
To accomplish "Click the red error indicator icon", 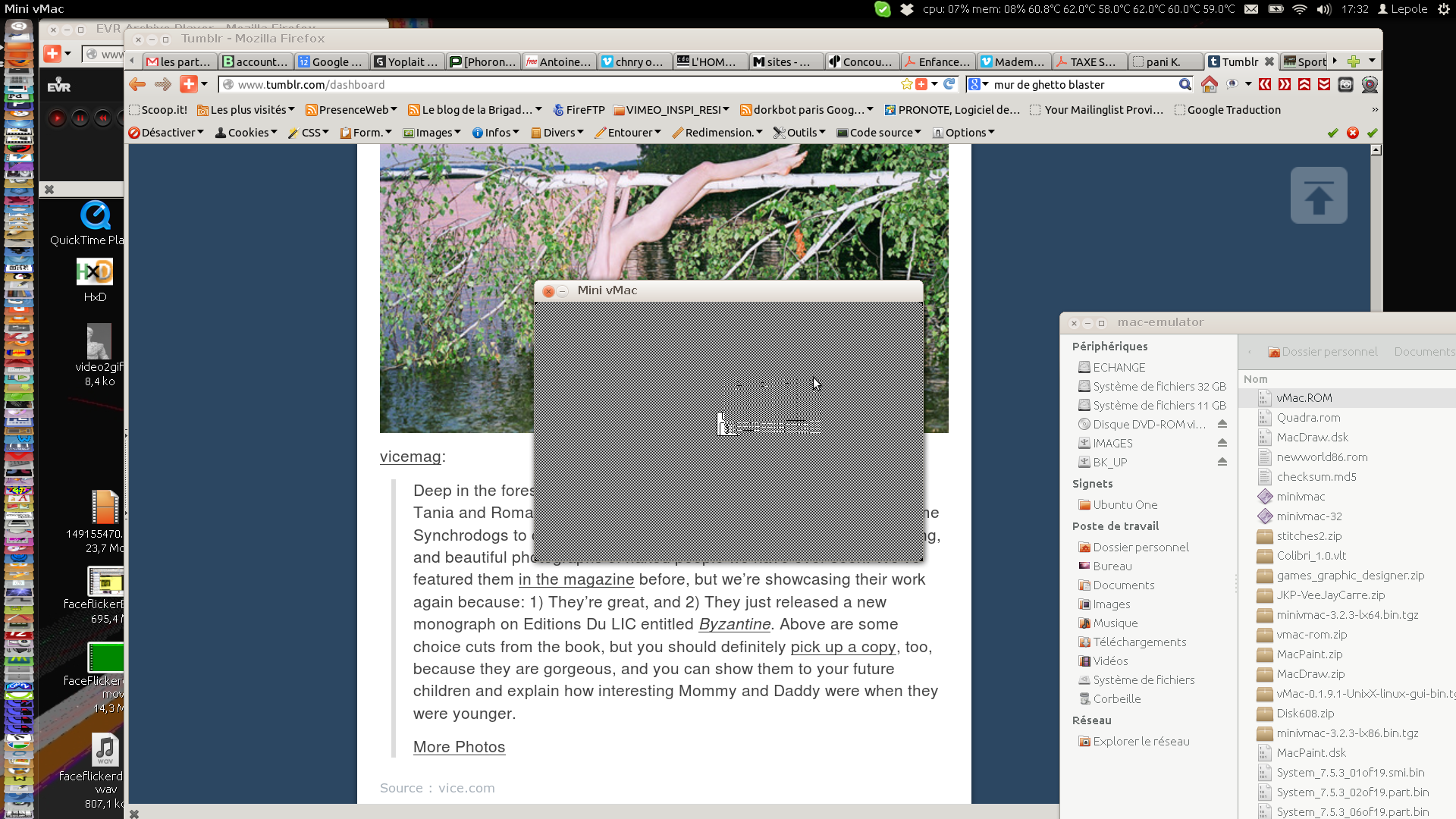I will (x=1352, y=133).
